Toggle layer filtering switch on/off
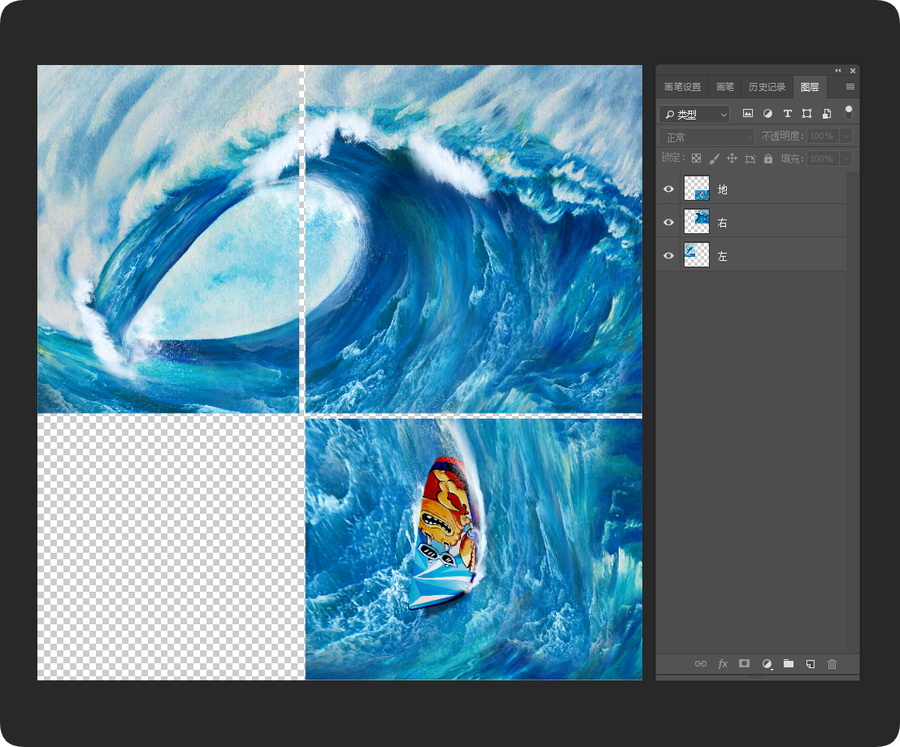 848,113
